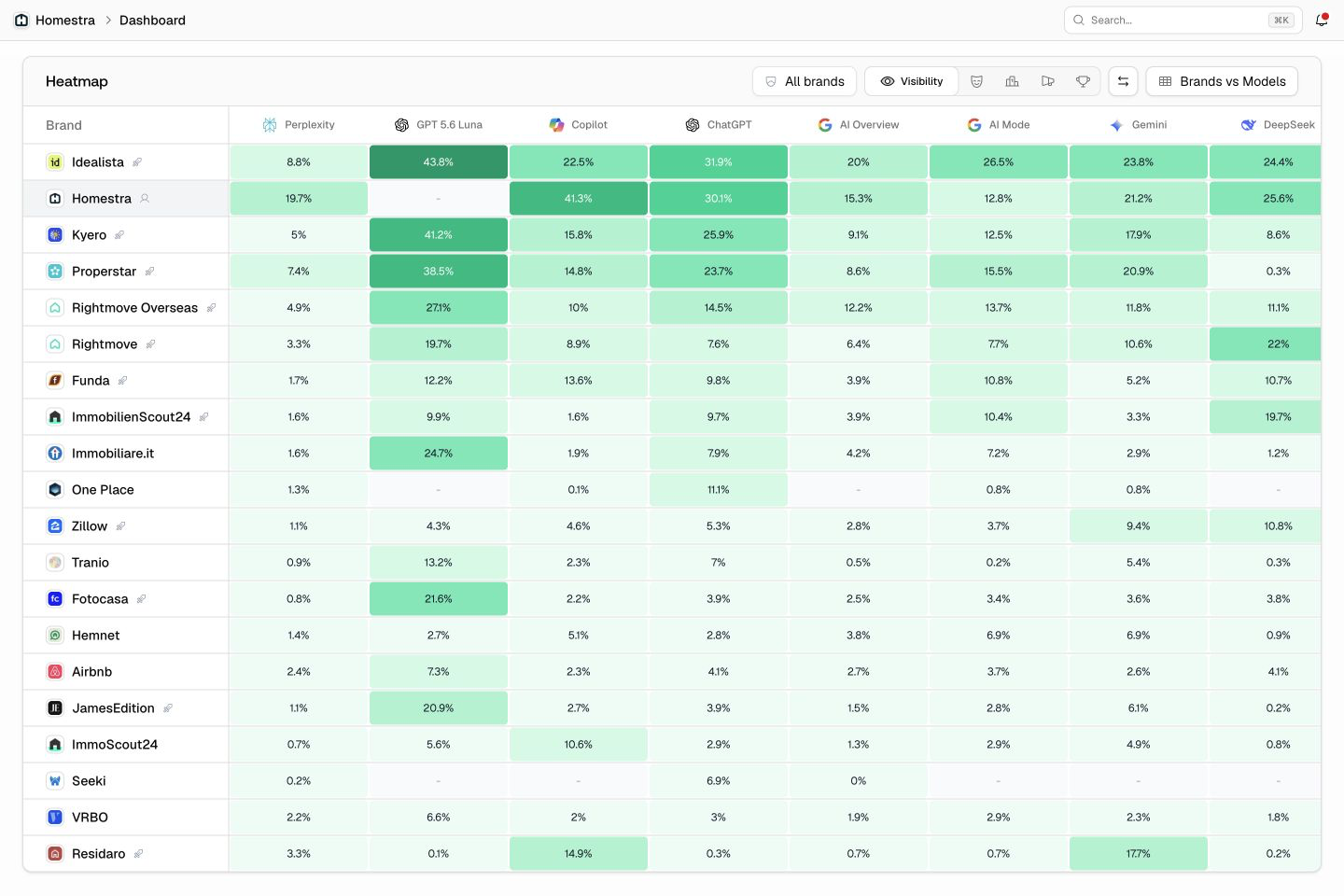This screenshot has width=1344, height=896.
Task: Click the Gemini column header
Action: click(x=1139, y=125)
